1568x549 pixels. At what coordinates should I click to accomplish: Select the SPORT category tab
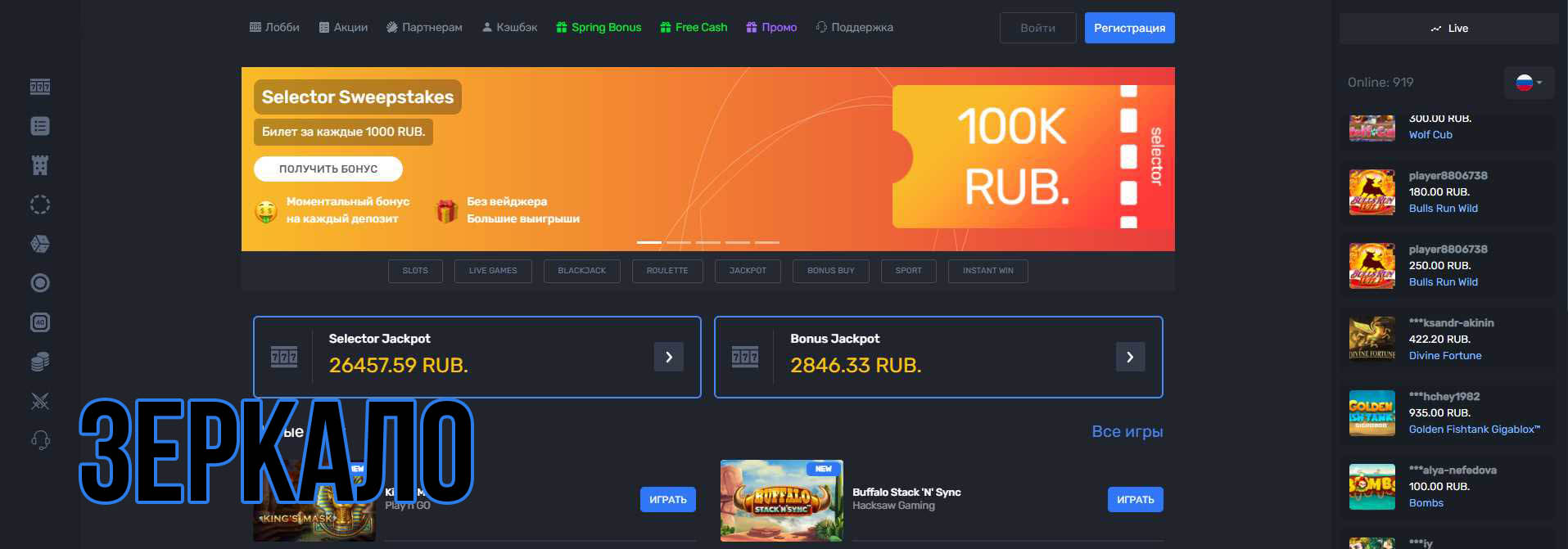pyautogui.click(x=909, y=271)
